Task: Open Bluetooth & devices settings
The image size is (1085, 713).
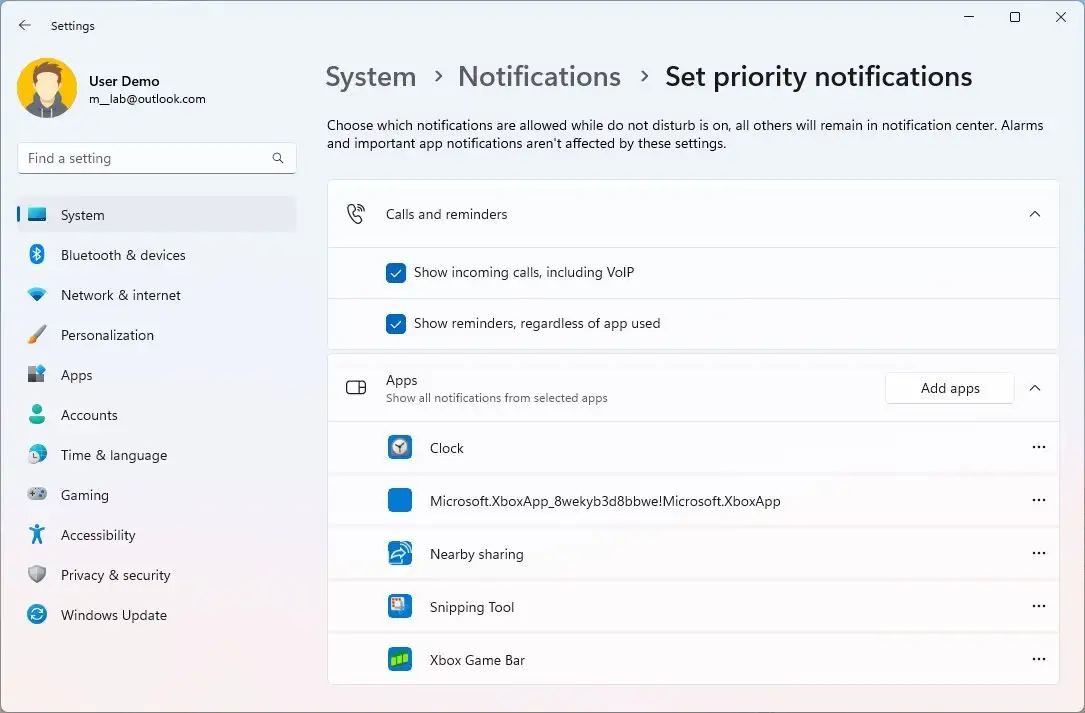Action: pyautogui.click(x=123, y=255)
